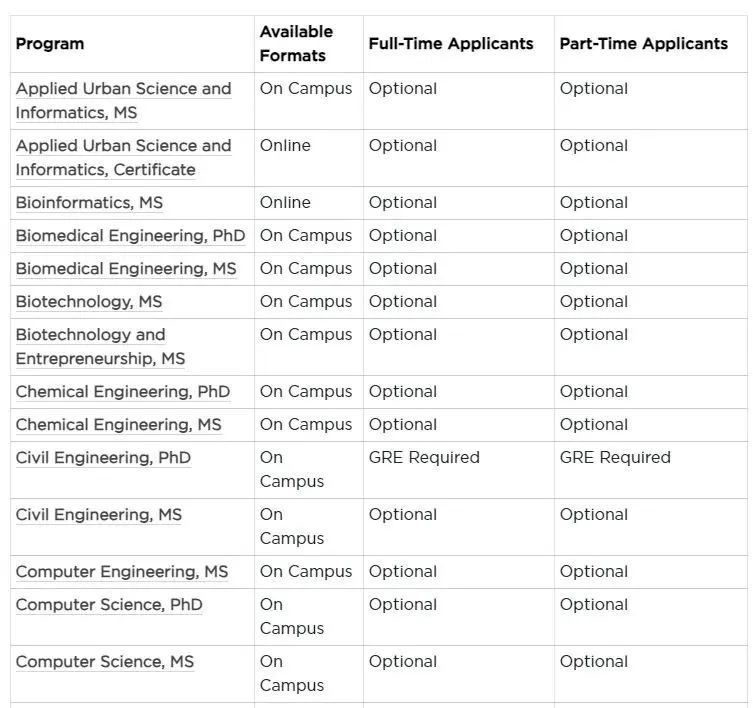Open the Civil Engineering, MS link
This screenshot has width=753, height=708.
tap(99, 515)
